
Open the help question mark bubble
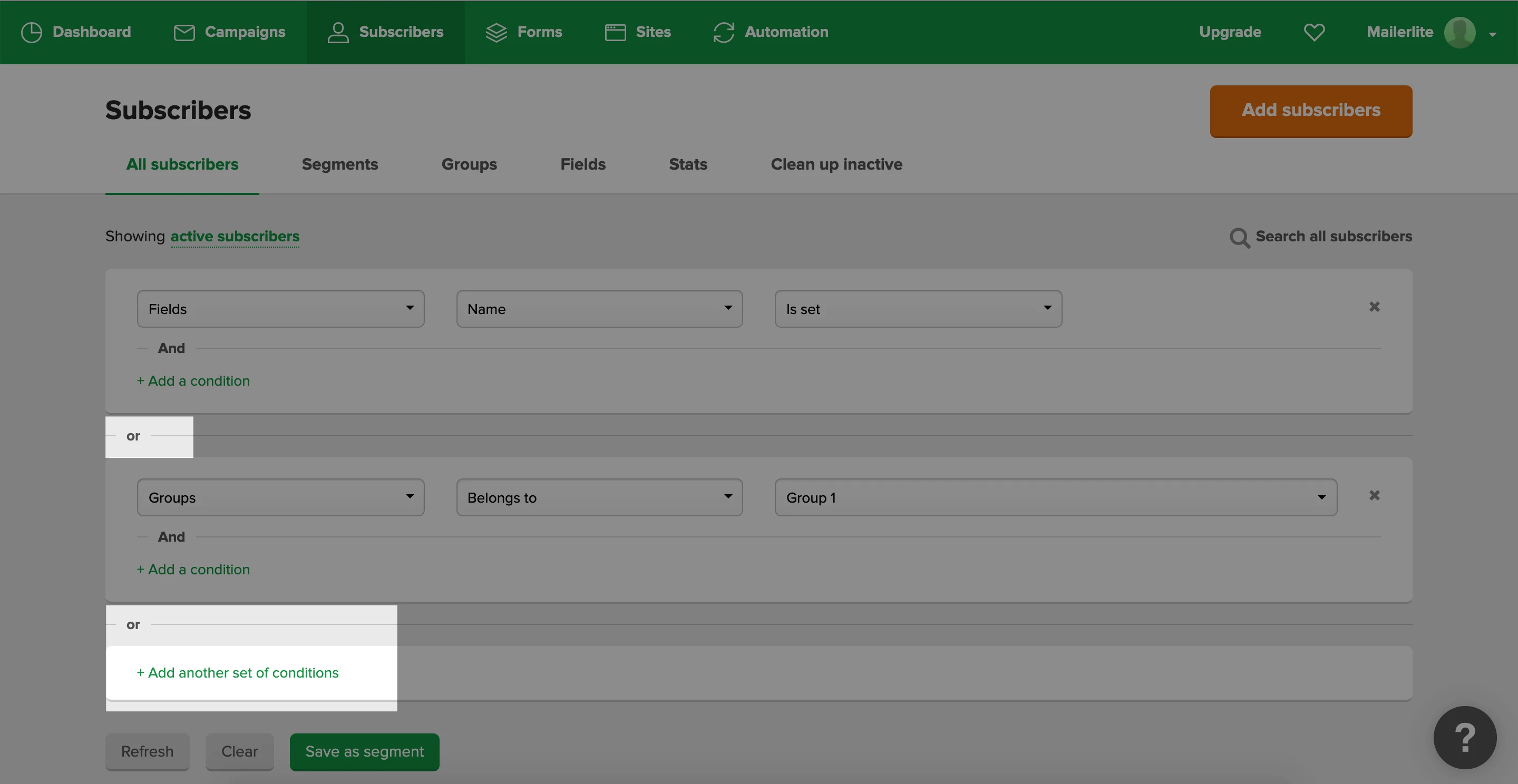pyautogui.click(x=1464, y=738)
